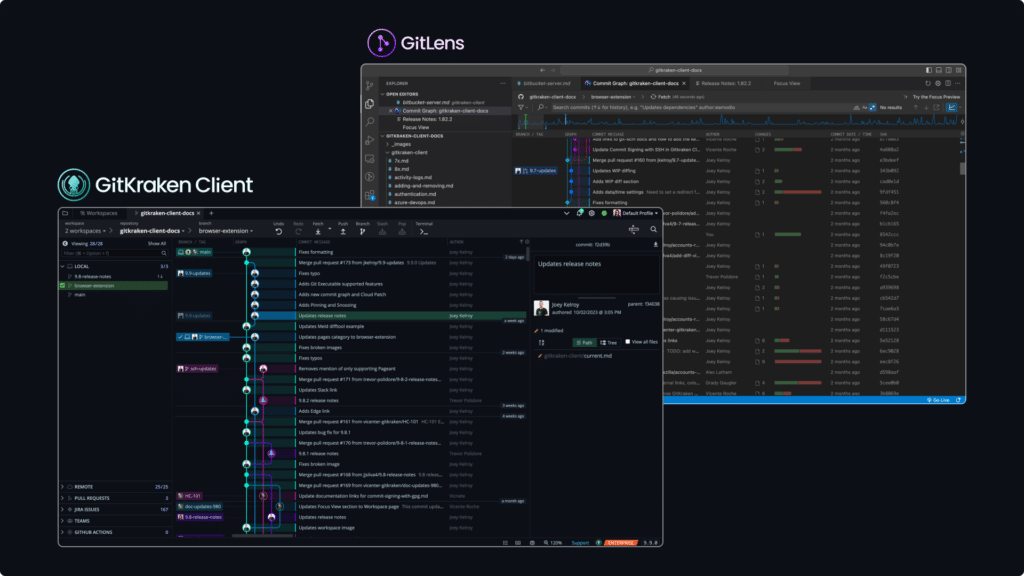Click the Undo icon in GitKraken toolbar

[279, 231]
